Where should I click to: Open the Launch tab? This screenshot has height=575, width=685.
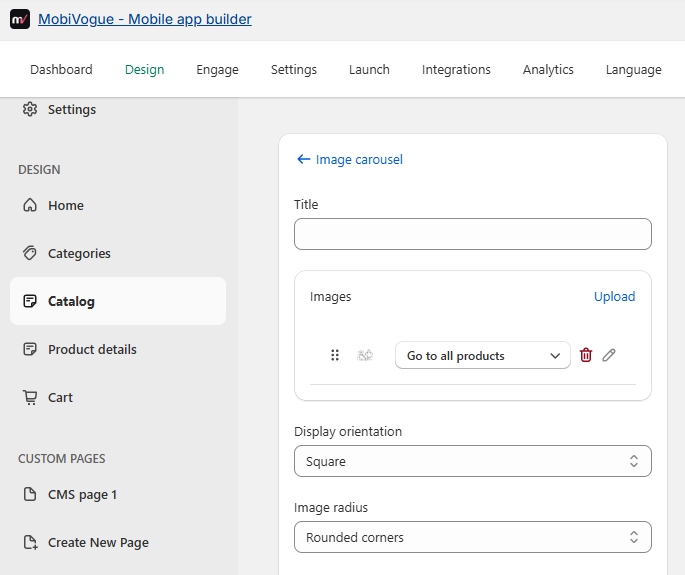369,69
